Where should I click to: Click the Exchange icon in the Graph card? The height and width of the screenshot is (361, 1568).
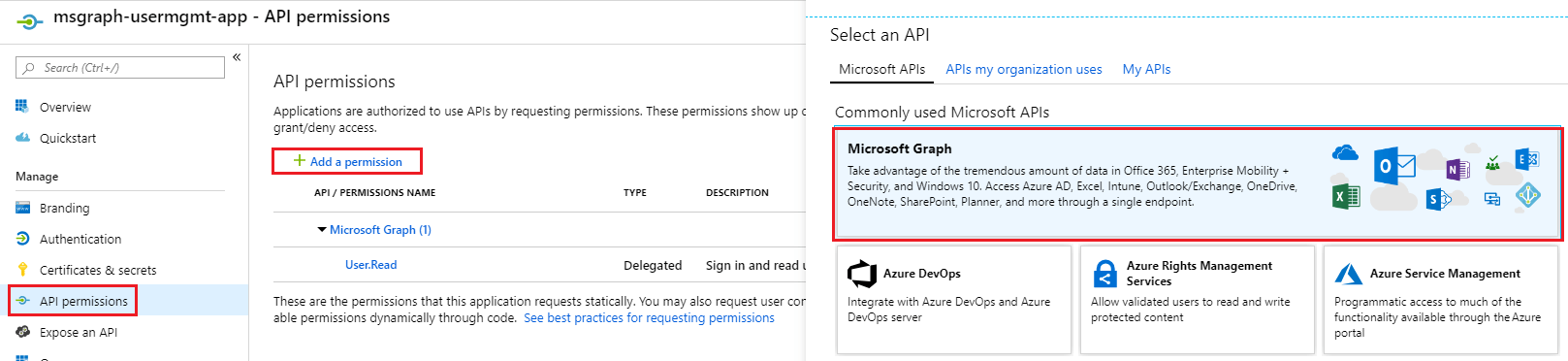(1527, 159)
